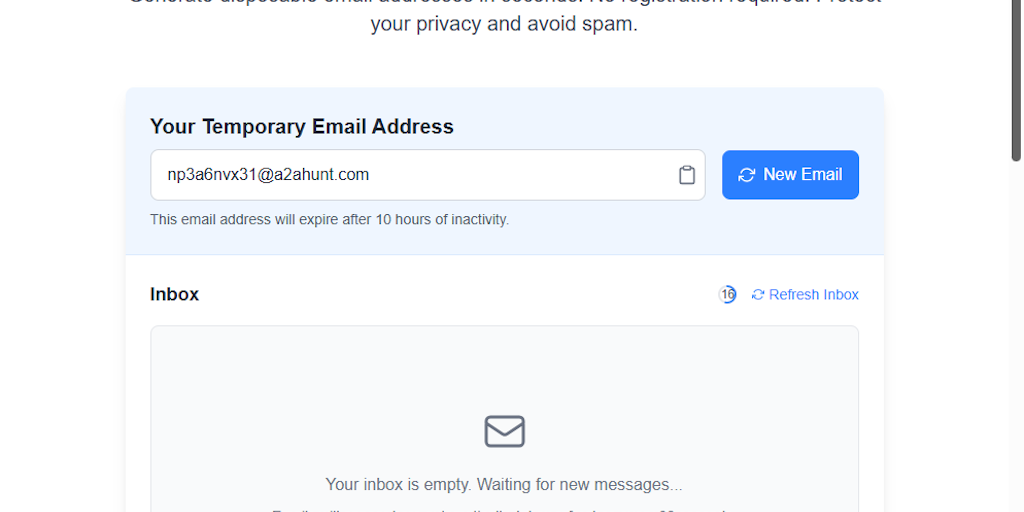
Task: Click the scrollbar track below the thumb
Action: (x=1016, y=350)
